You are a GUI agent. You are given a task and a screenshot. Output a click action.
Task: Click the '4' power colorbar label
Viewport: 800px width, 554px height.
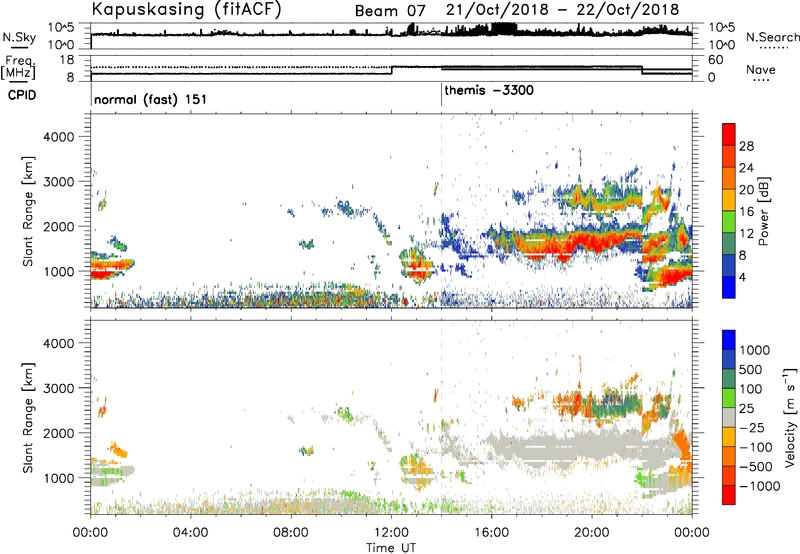tap(742, 277)
